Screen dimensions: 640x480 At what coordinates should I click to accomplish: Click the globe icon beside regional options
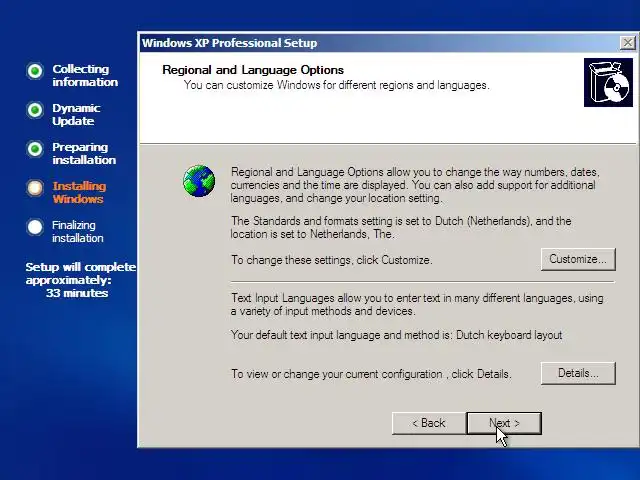point(199,181)
